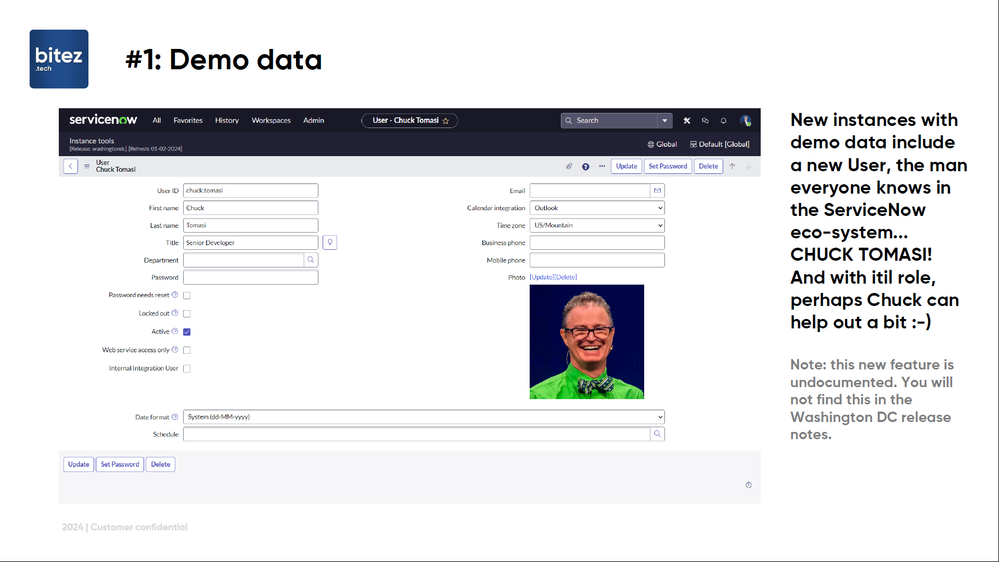Viewport: 999px width, 562px height.
Task: Click the photo Update link
Action: coord(542,277)
